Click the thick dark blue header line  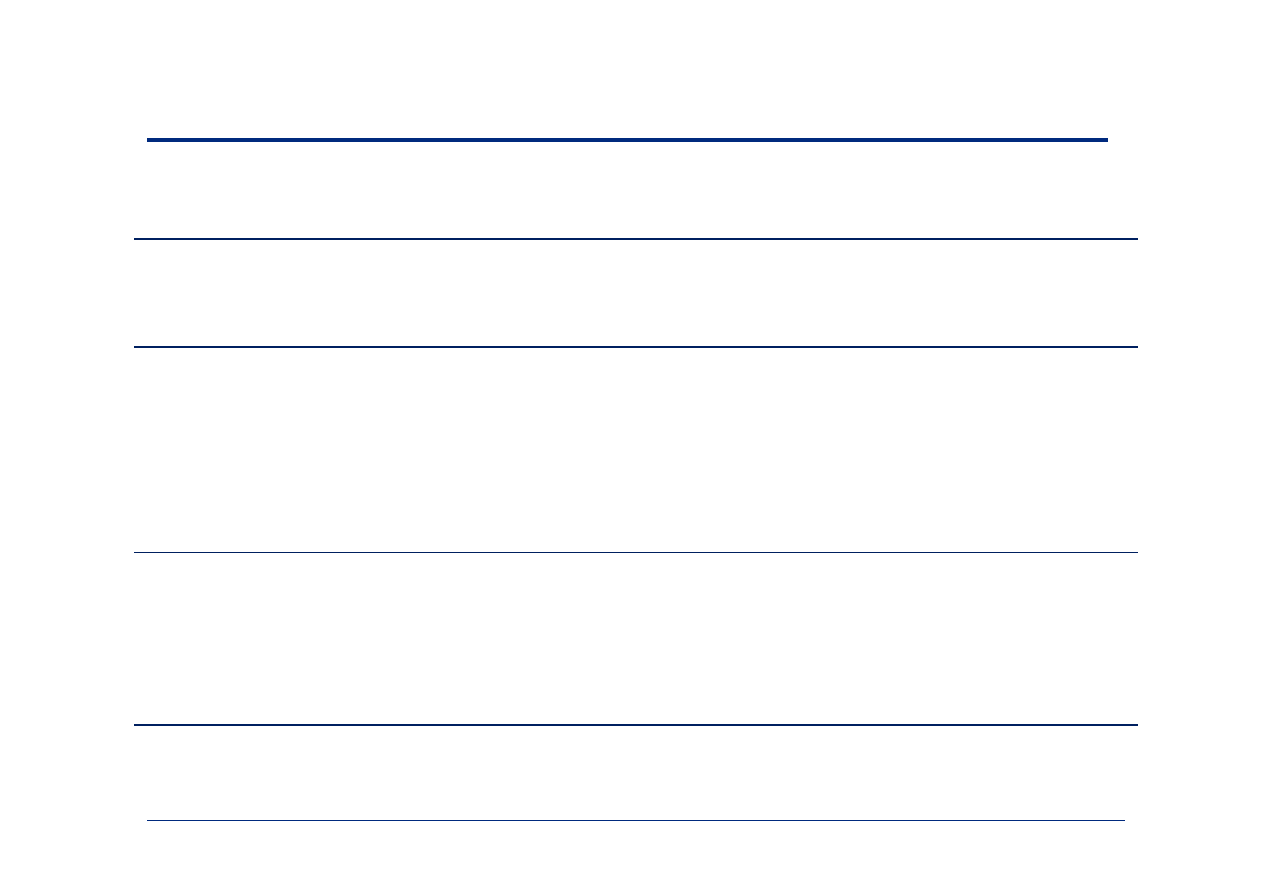pyautogui.click(x=627, y=140)
